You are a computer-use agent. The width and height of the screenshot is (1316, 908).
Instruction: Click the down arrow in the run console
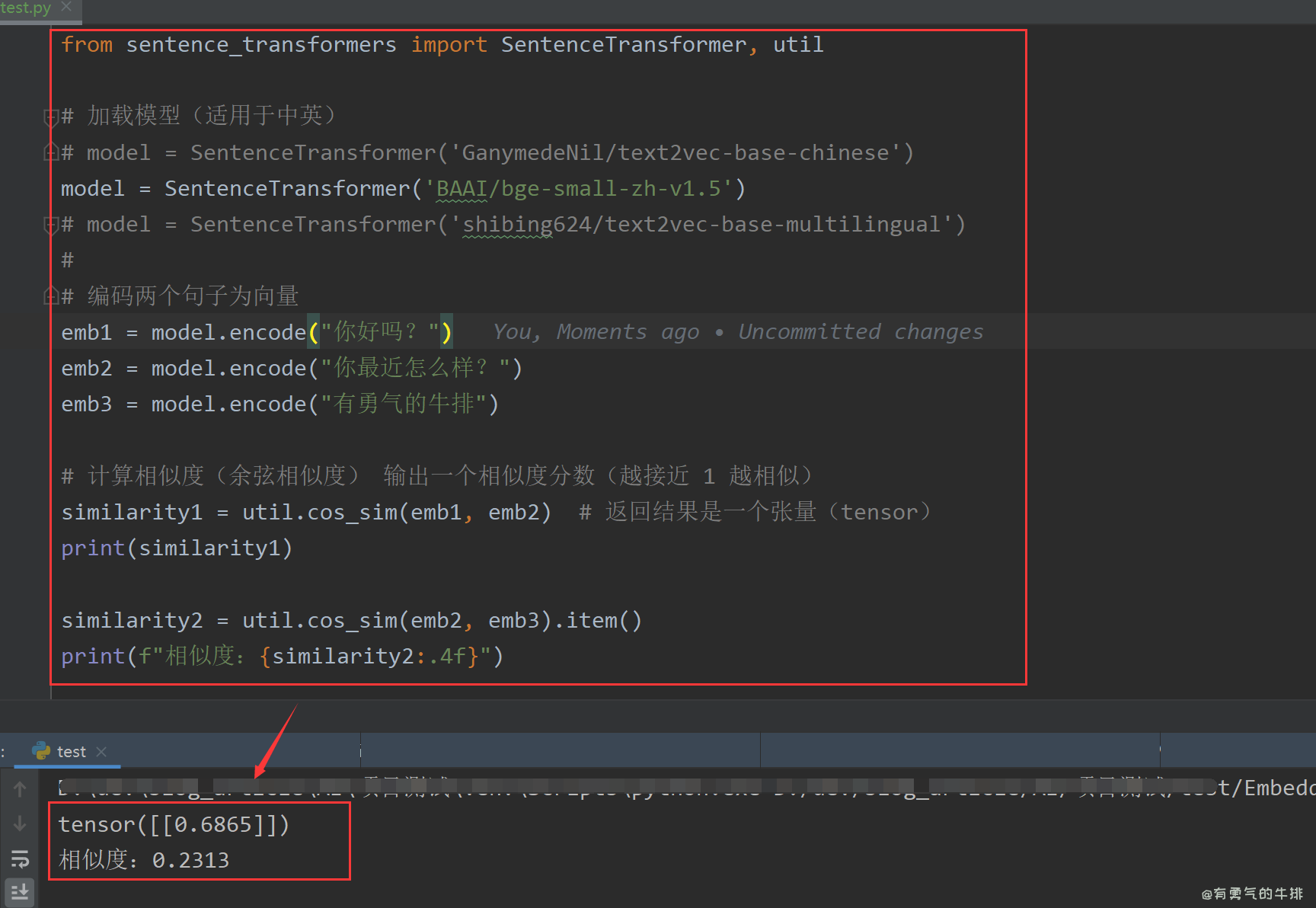click(20, 824)
